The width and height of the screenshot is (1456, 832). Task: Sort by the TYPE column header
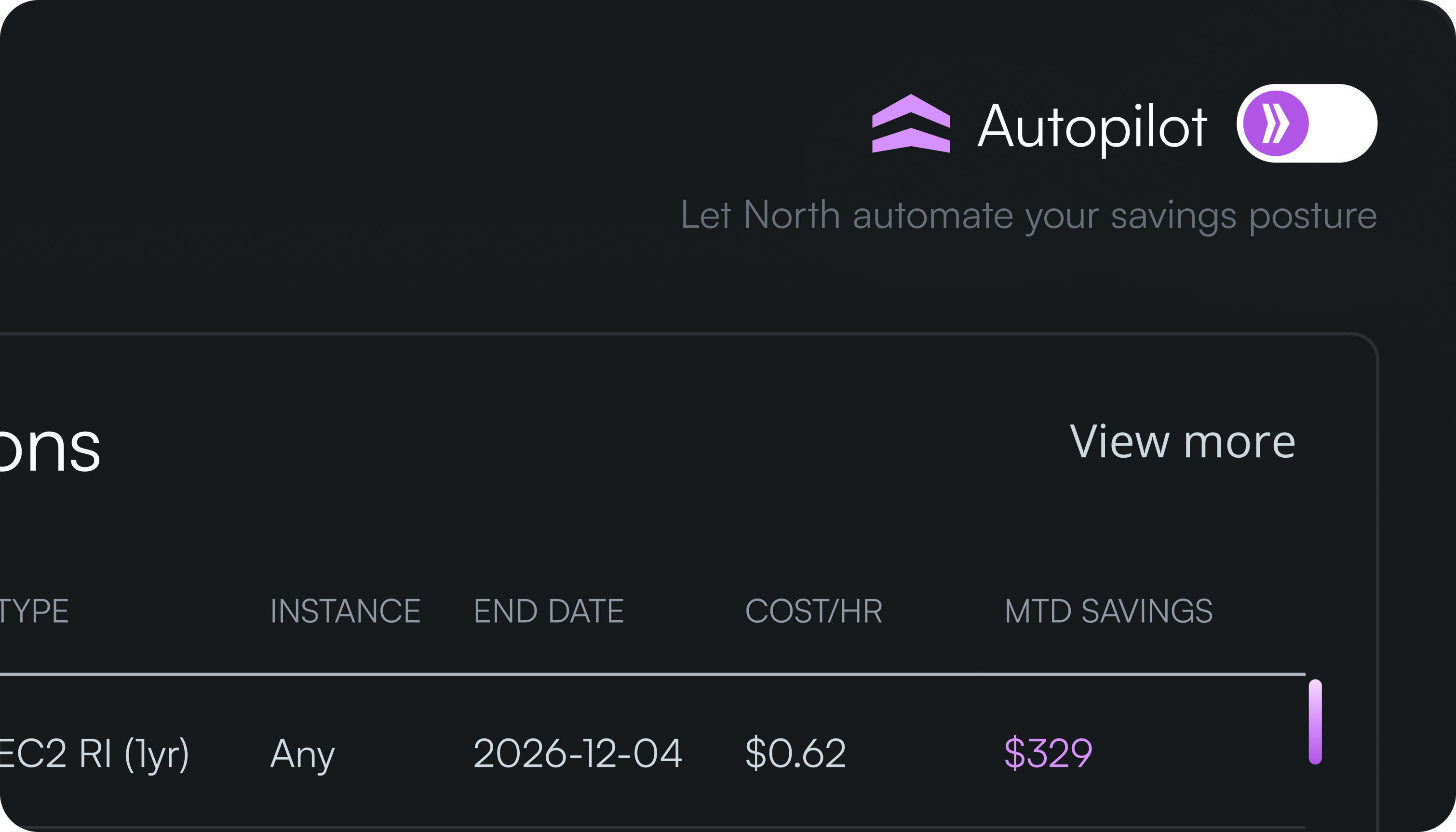pos(34,611)
